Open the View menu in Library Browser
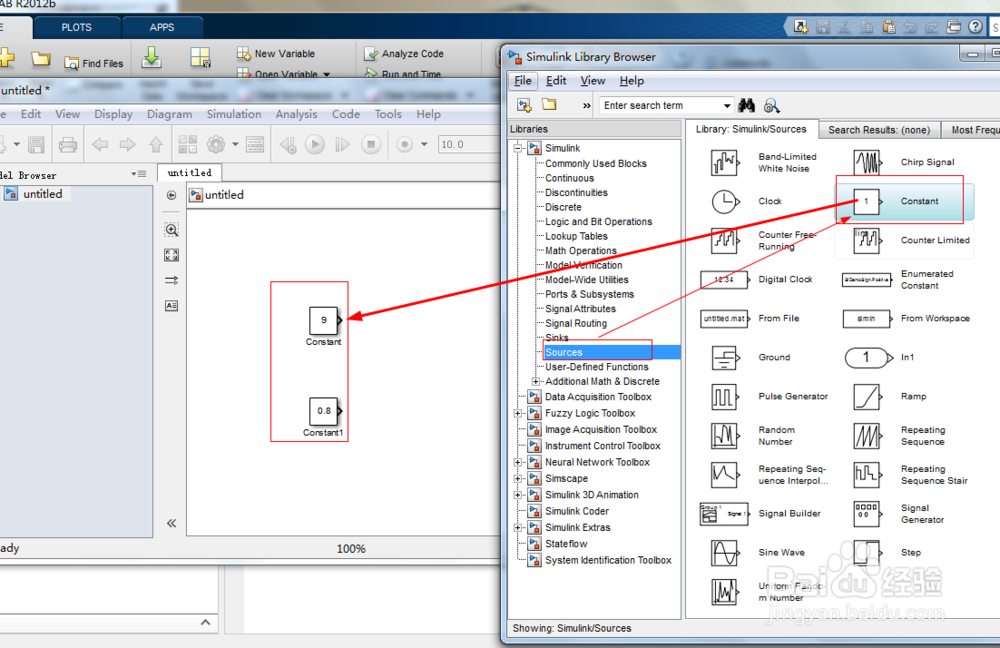The width and height of the screenshot is (1000, 648). [x=592, y=81]
